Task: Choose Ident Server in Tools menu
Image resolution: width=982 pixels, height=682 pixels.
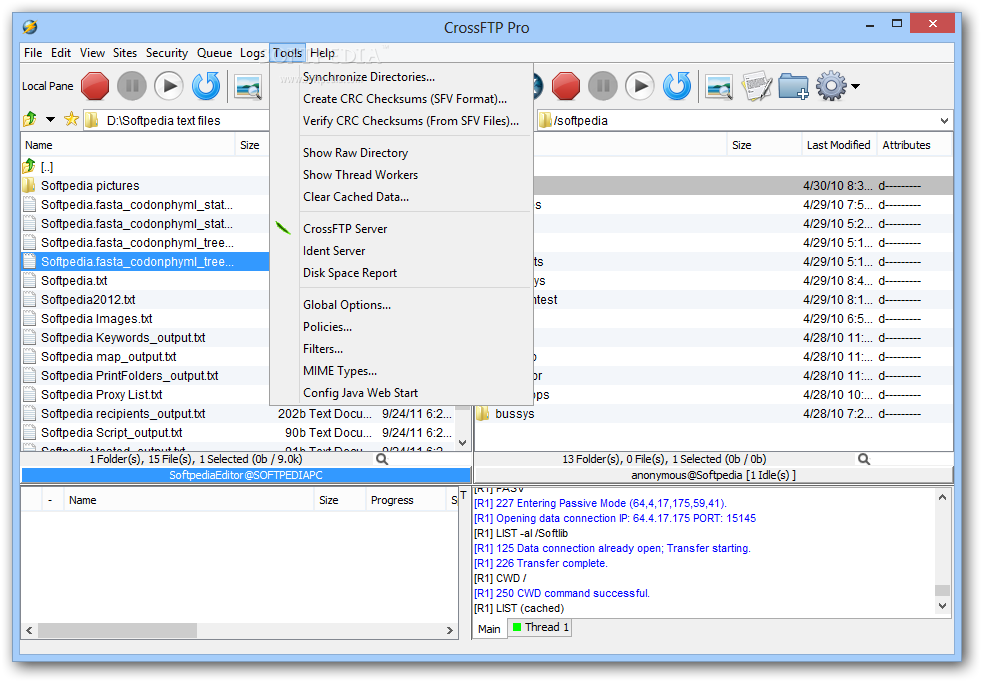Action: click(401, 251)
